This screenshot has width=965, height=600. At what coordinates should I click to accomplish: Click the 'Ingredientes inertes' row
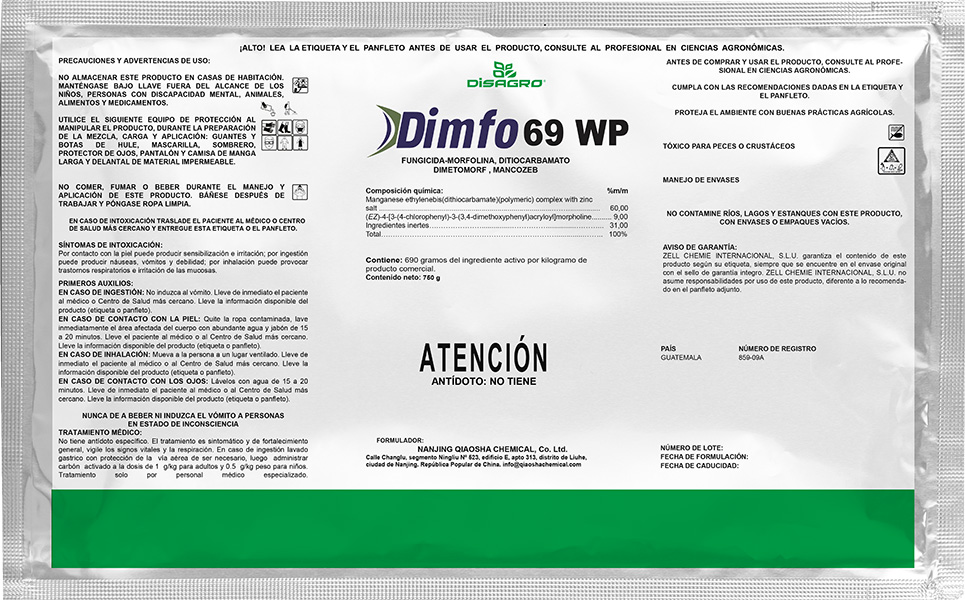coord(497,225)
